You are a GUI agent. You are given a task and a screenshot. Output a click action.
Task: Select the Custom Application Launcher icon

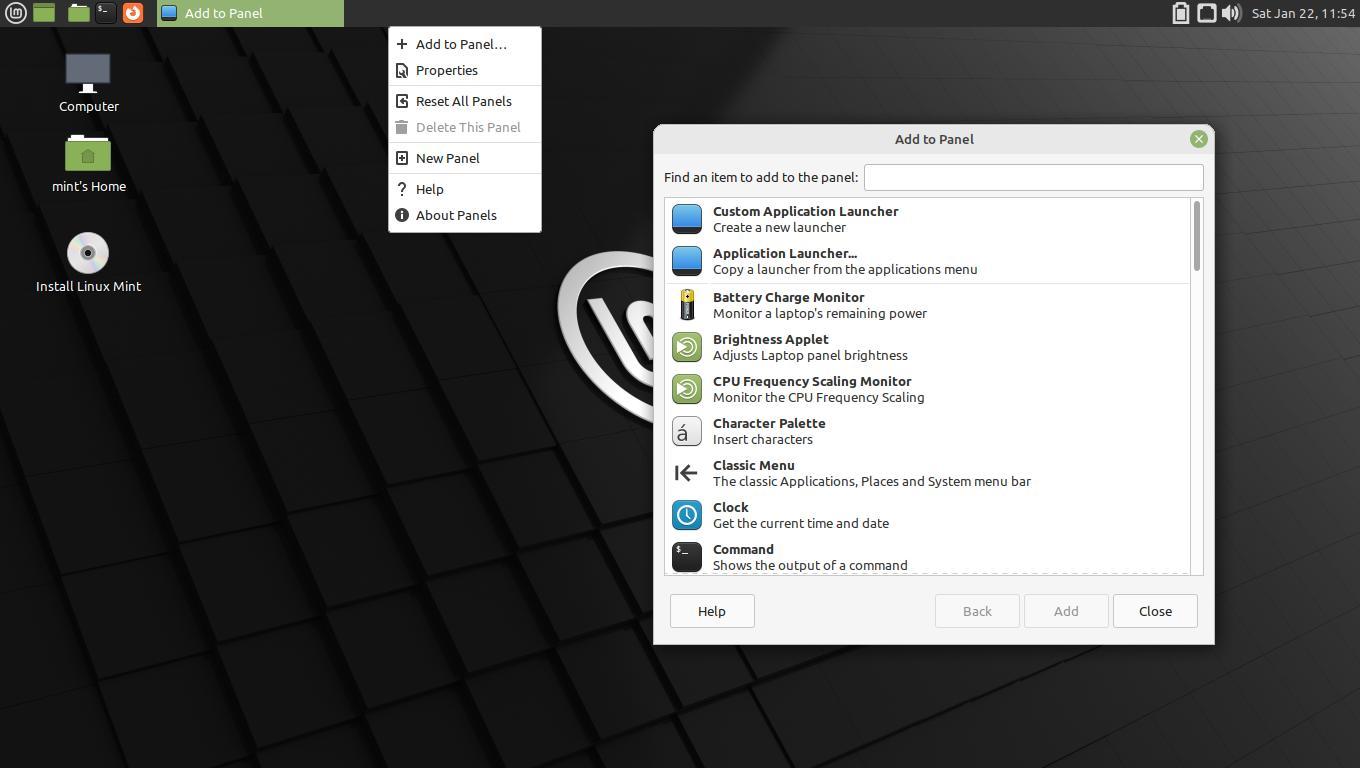tap(686, 219)
